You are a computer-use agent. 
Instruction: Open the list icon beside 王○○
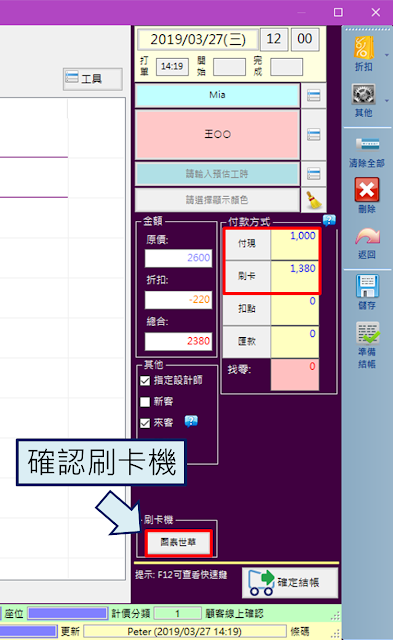tap(313, 134)
